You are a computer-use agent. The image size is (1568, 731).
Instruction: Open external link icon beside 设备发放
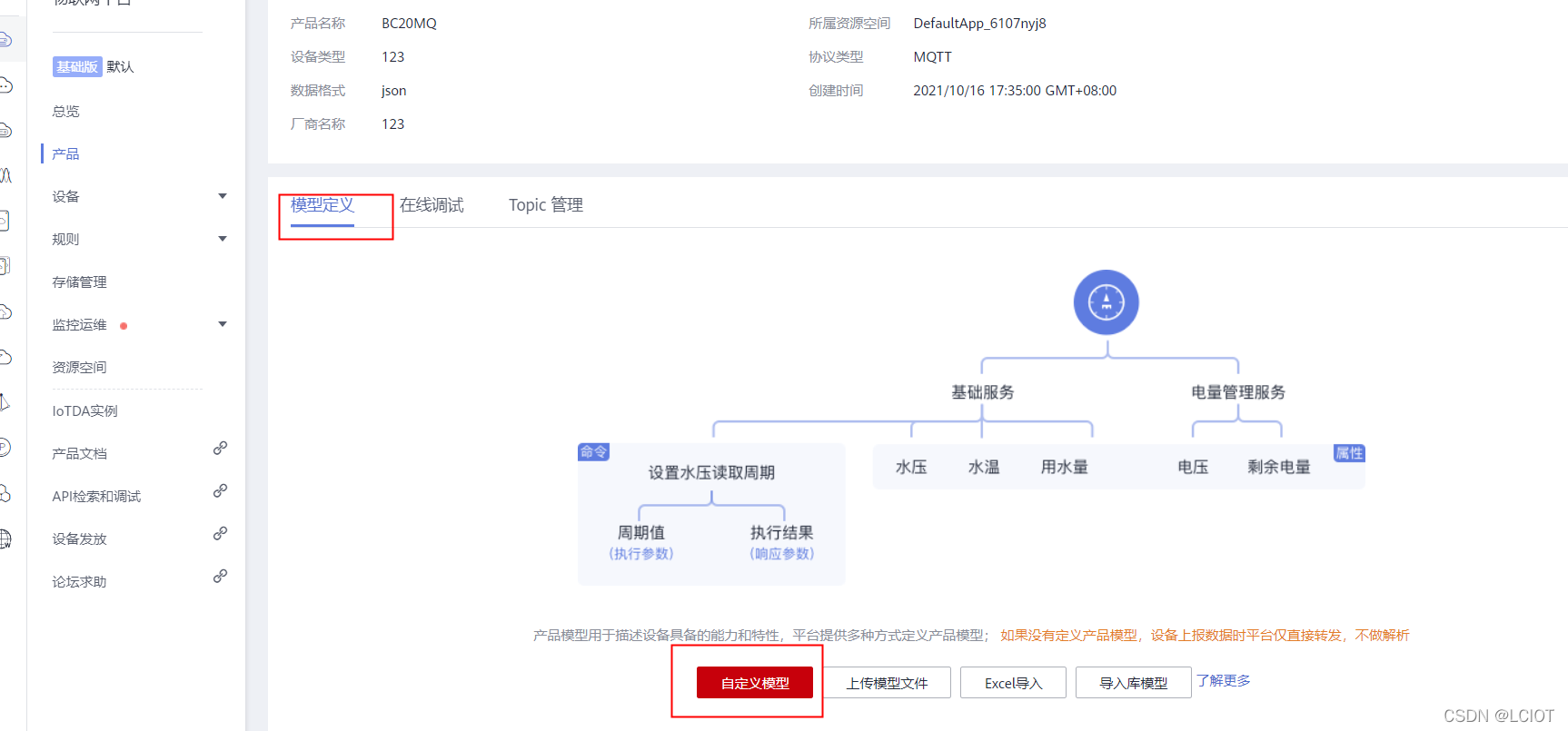pos(220,533)
